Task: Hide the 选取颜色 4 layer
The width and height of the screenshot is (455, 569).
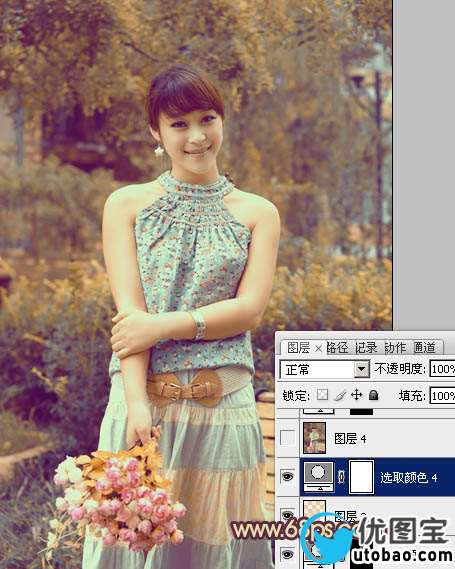Action: pos(287,476)
